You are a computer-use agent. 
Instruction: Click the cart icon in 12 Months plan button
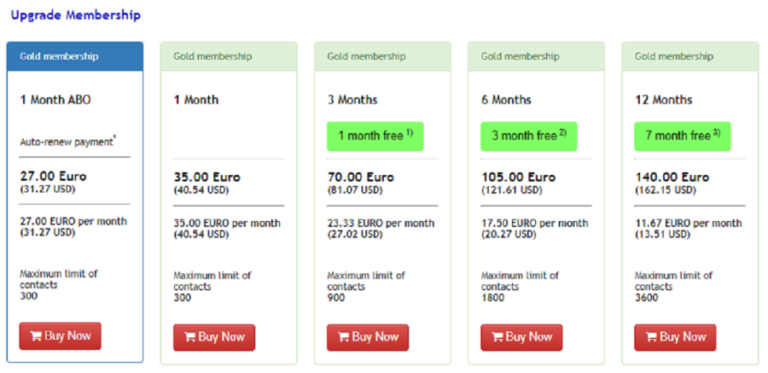[651, 337]
